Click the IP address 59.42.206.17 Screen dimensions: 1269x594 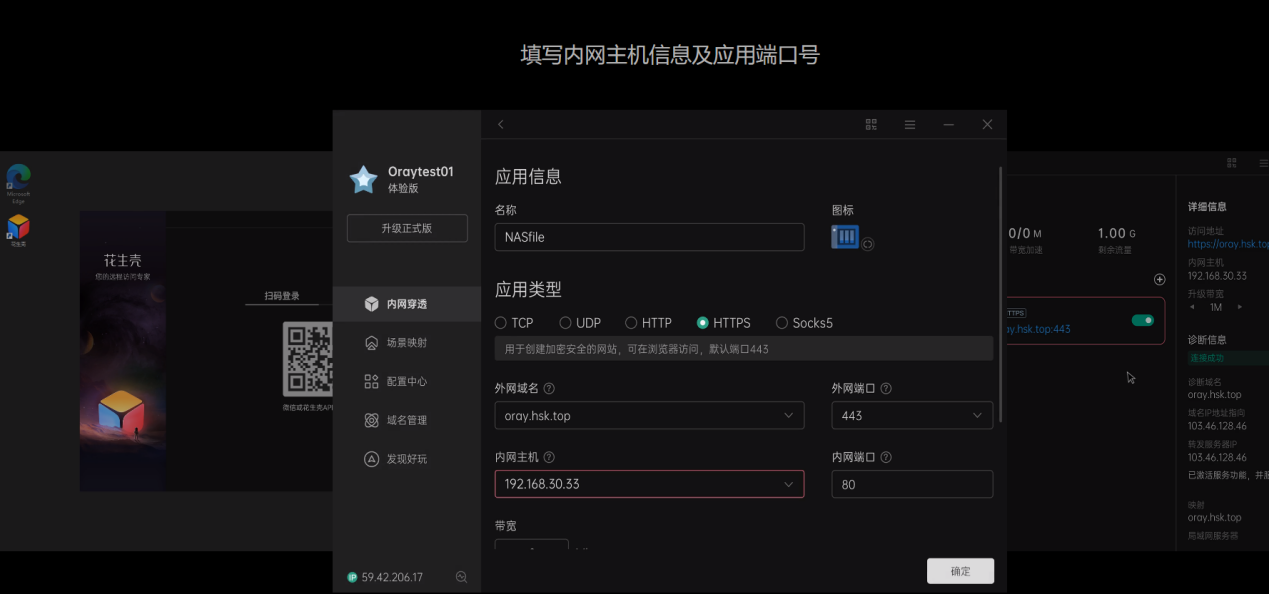(392, 577)
